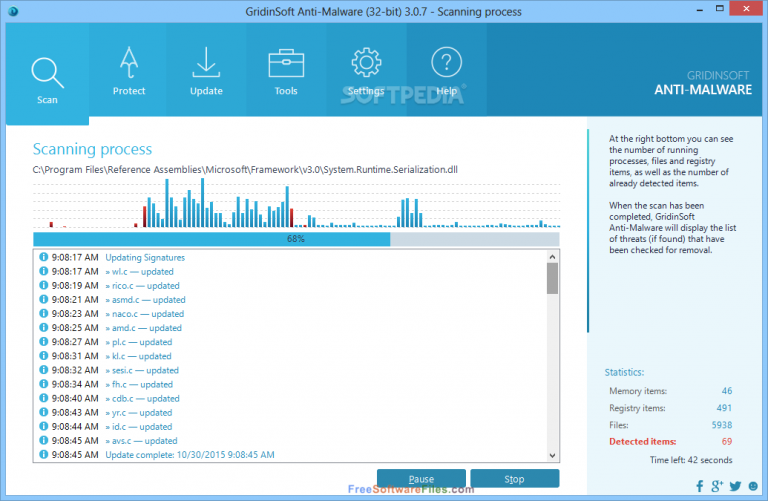Click info icon beside pl.c updated entry

(44, 341)
